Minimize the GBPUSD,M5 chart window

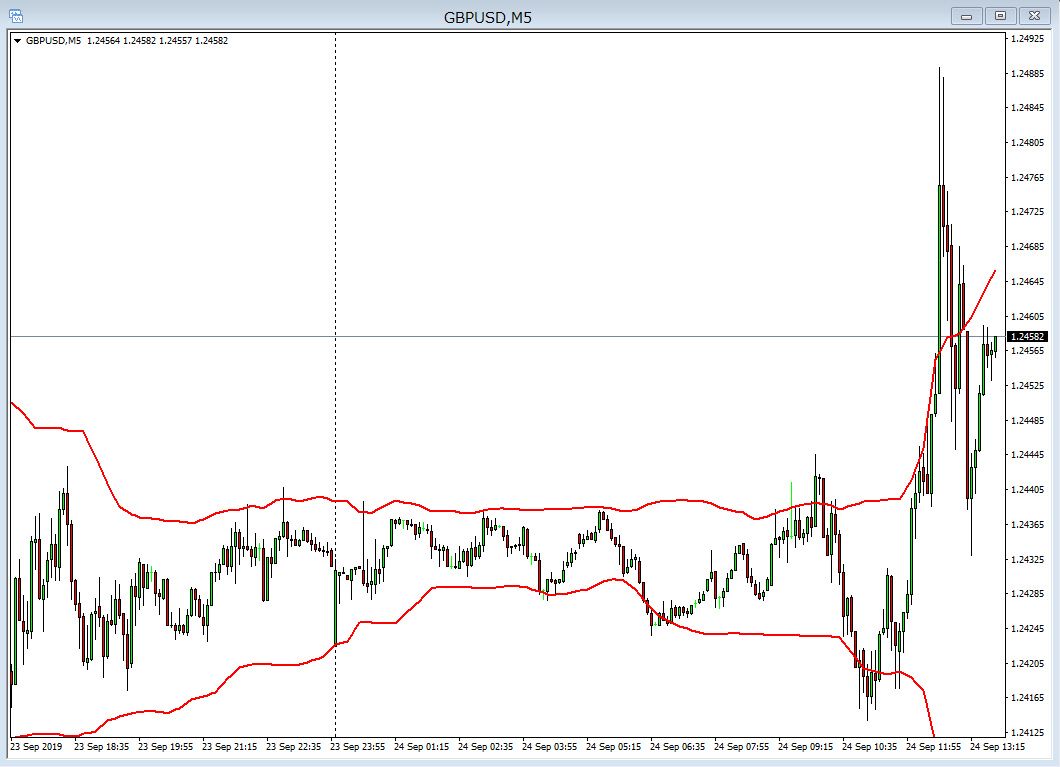pos(966,16)
